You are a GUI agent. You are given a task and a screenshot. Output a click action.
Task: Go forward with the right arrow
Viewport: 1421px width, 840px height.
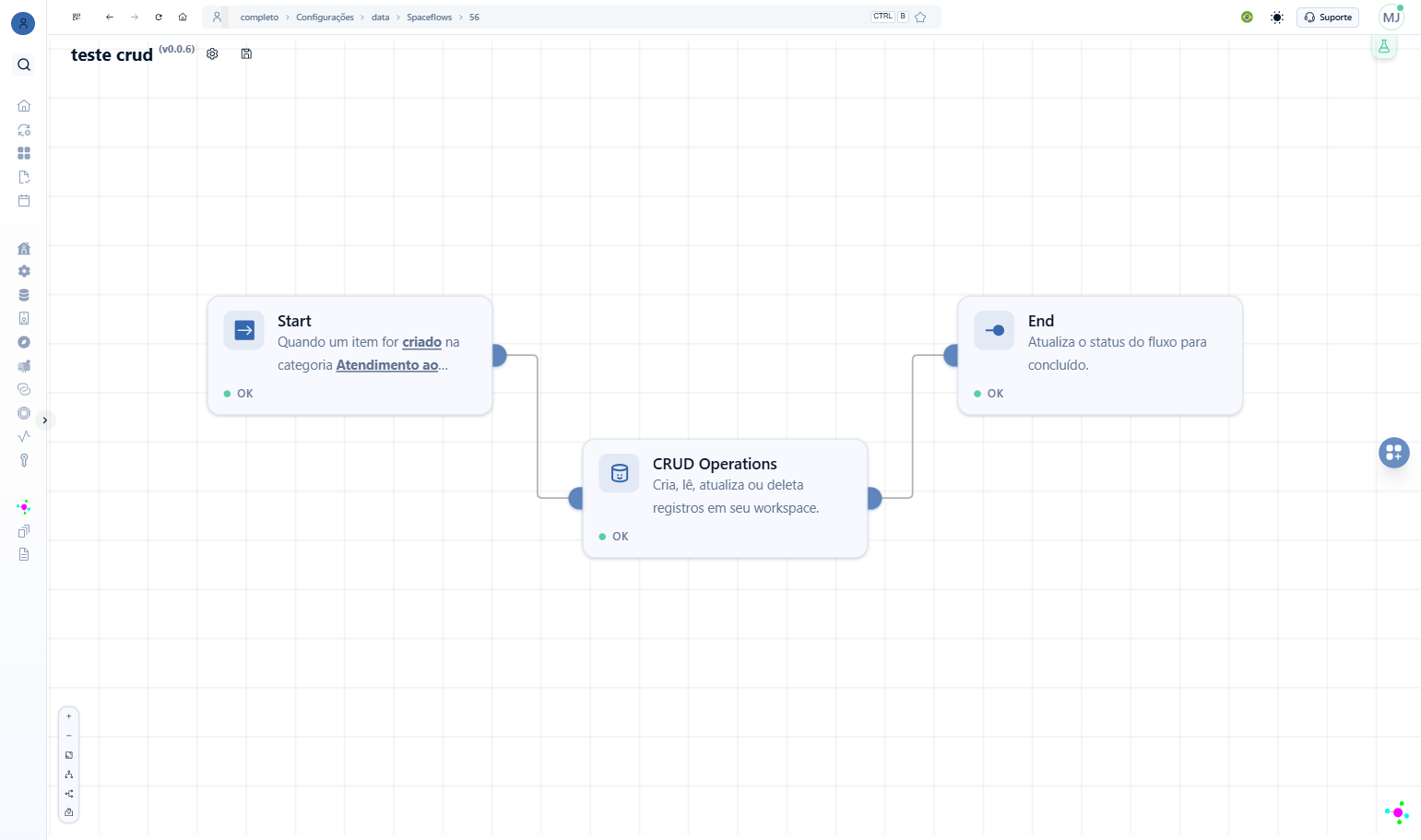[134, 17]
